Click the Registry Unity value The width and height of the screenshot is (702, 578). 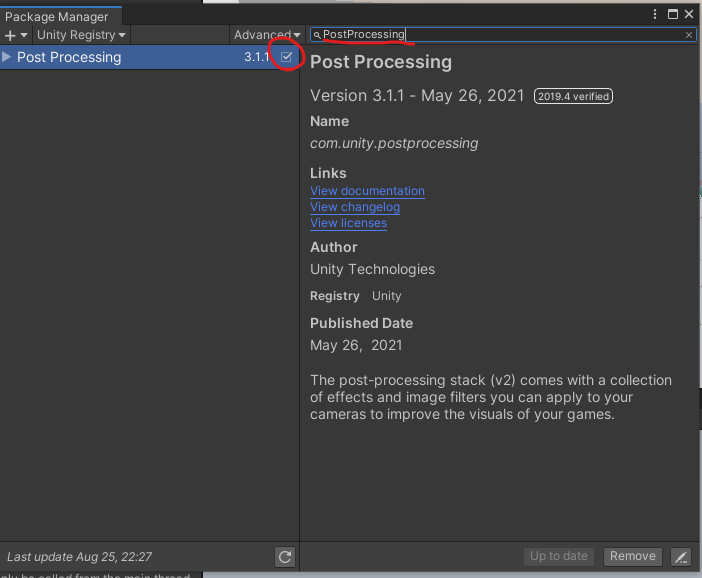386,296
